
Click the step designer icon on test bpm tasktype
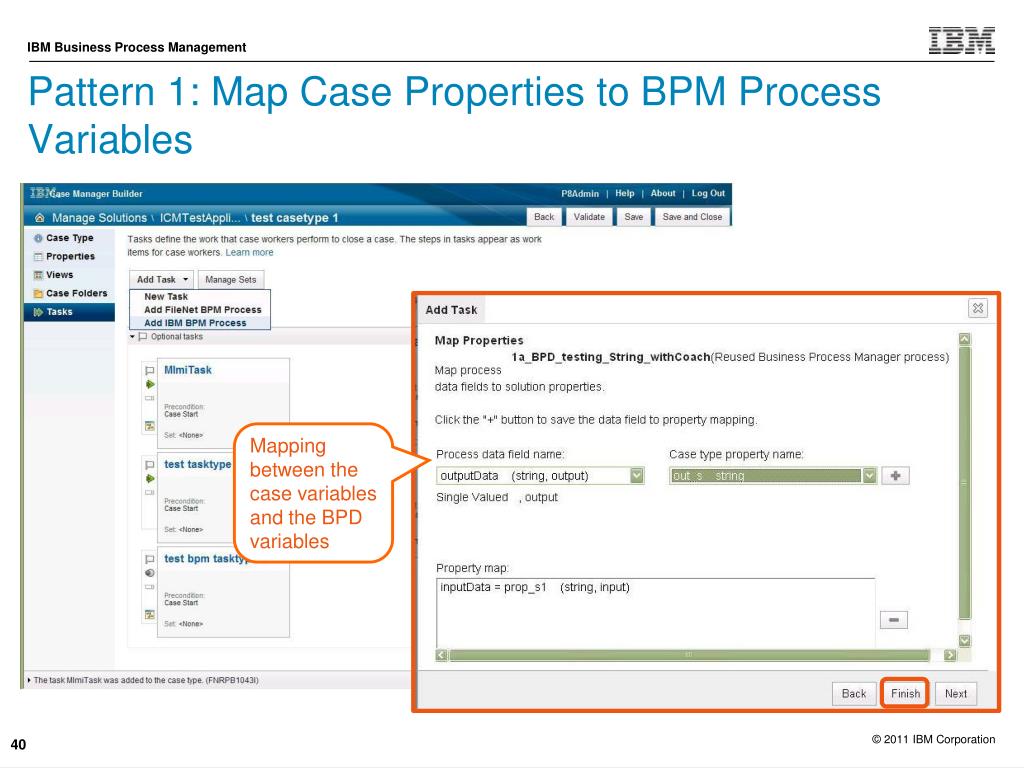[150, 615]
